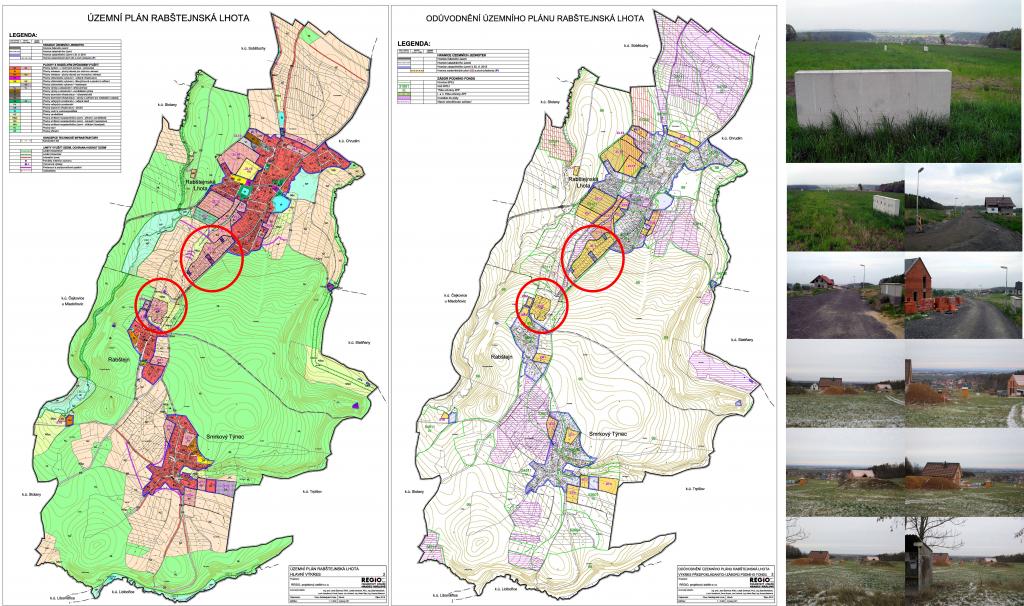Screen dimensions: 1024x606
Task: Click the large red circle on the left map
Action: click(x=212, y=257)
